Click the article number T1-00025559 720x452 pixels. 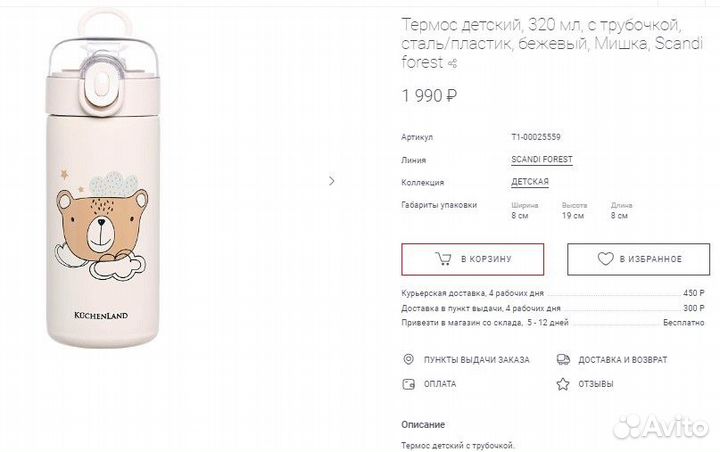536,137
